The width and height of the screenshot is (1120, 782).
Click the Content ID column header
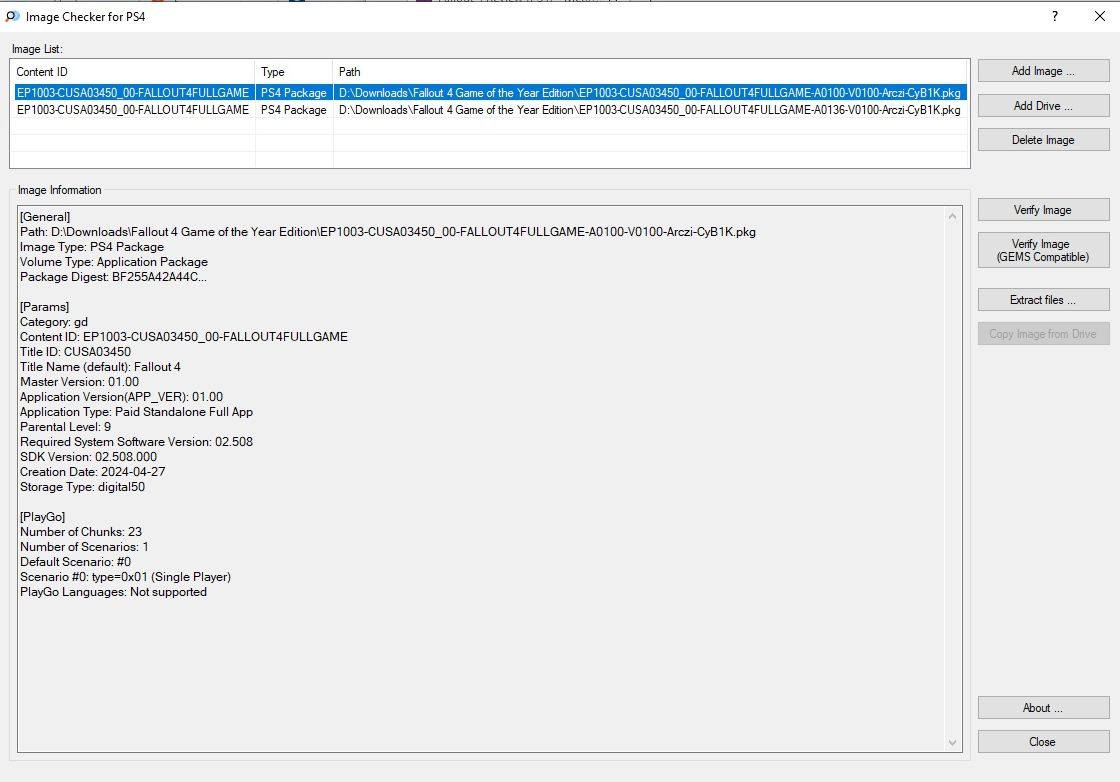tap(133, 71)
